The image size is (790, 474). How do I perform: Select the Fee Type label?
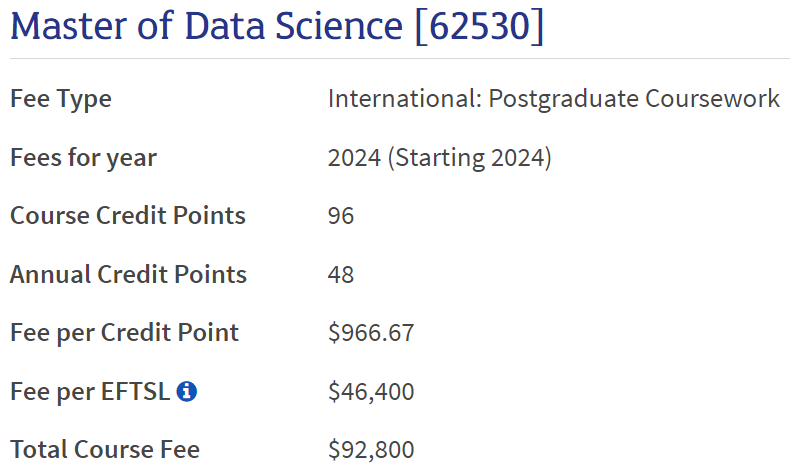[x=61, y=99]
